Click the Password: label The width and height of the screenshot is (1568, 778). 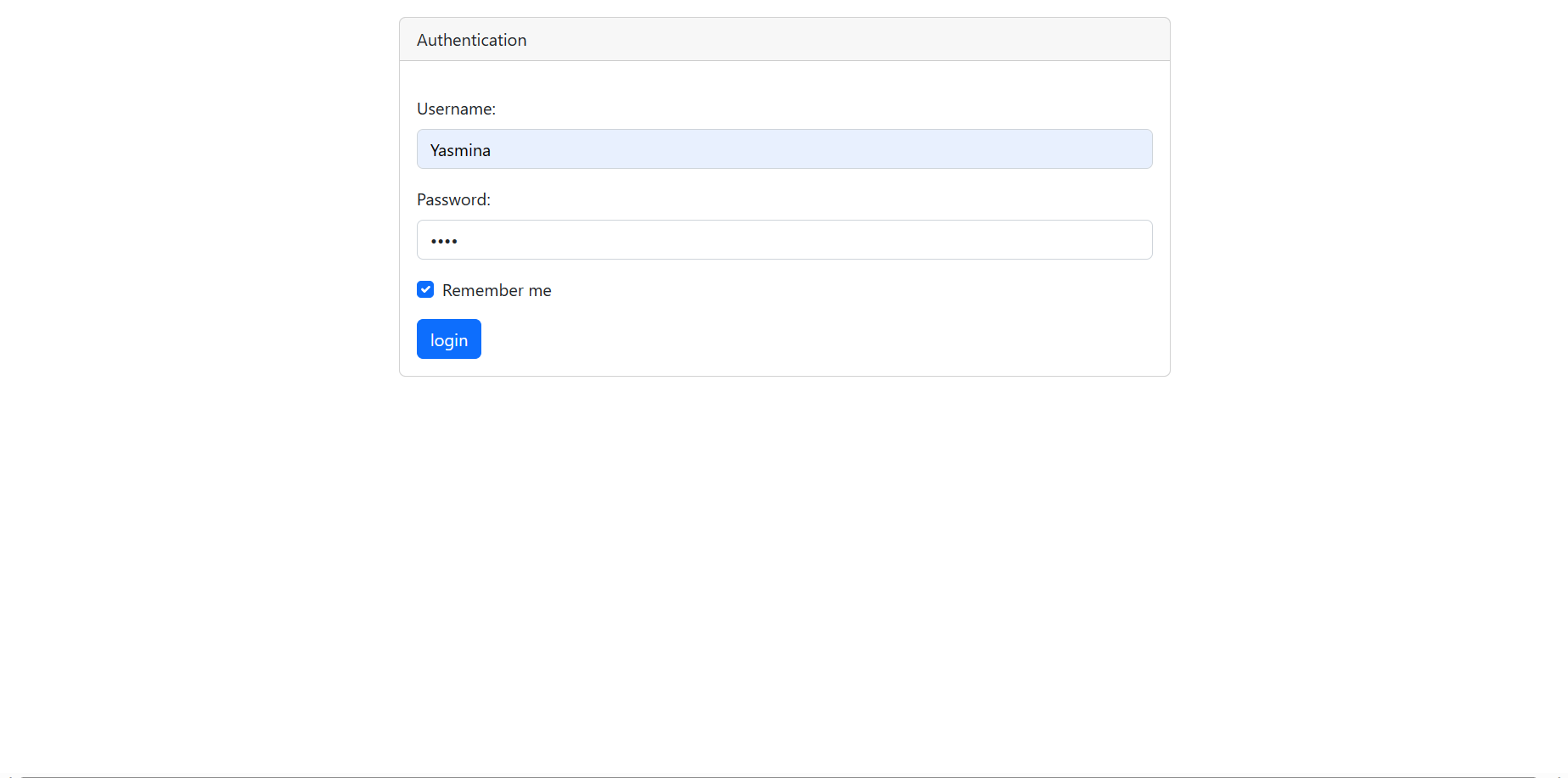(452, 199)
